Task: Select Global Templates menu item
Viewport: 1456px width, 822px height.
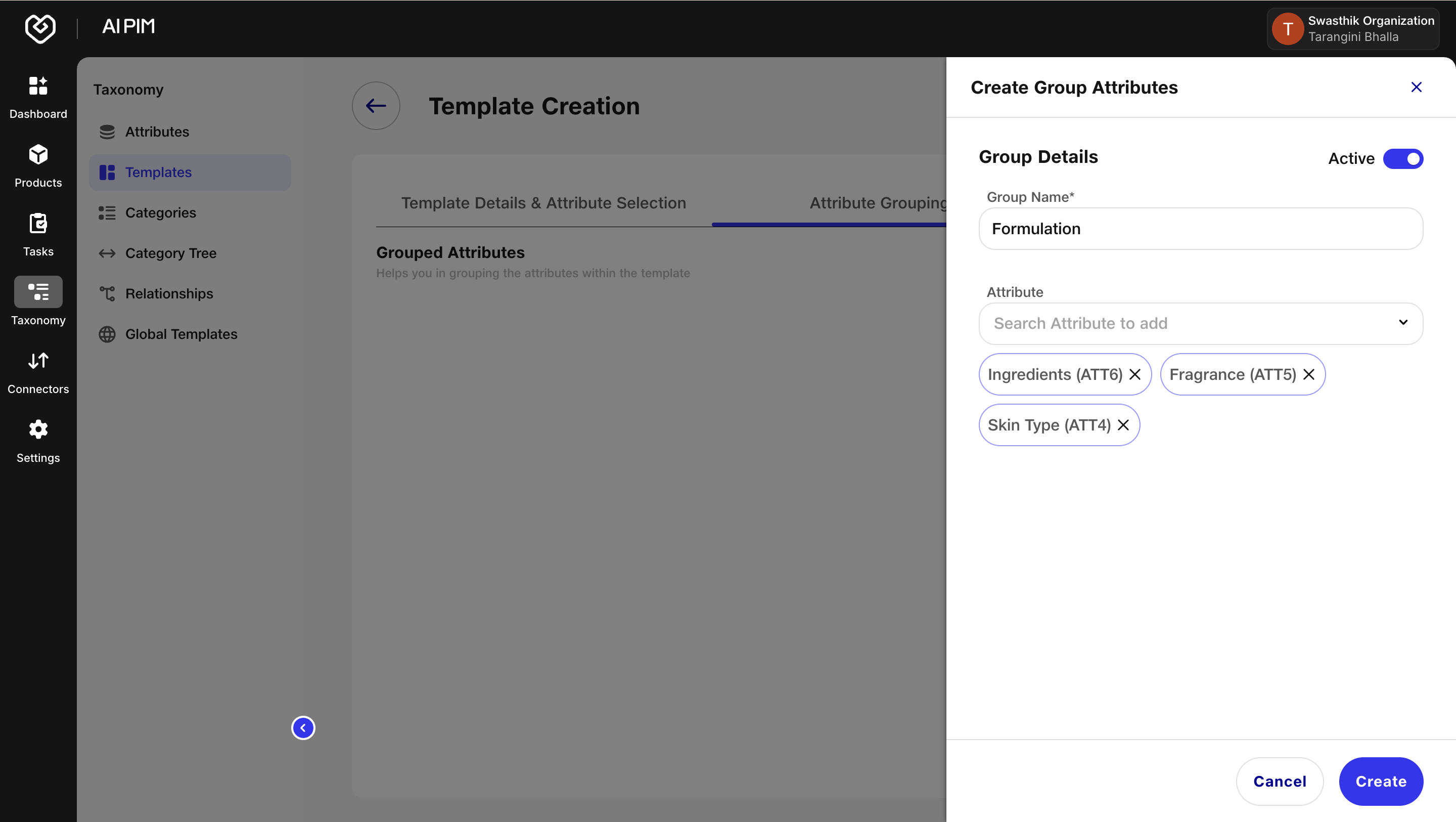Action: [x=190, y=334]
